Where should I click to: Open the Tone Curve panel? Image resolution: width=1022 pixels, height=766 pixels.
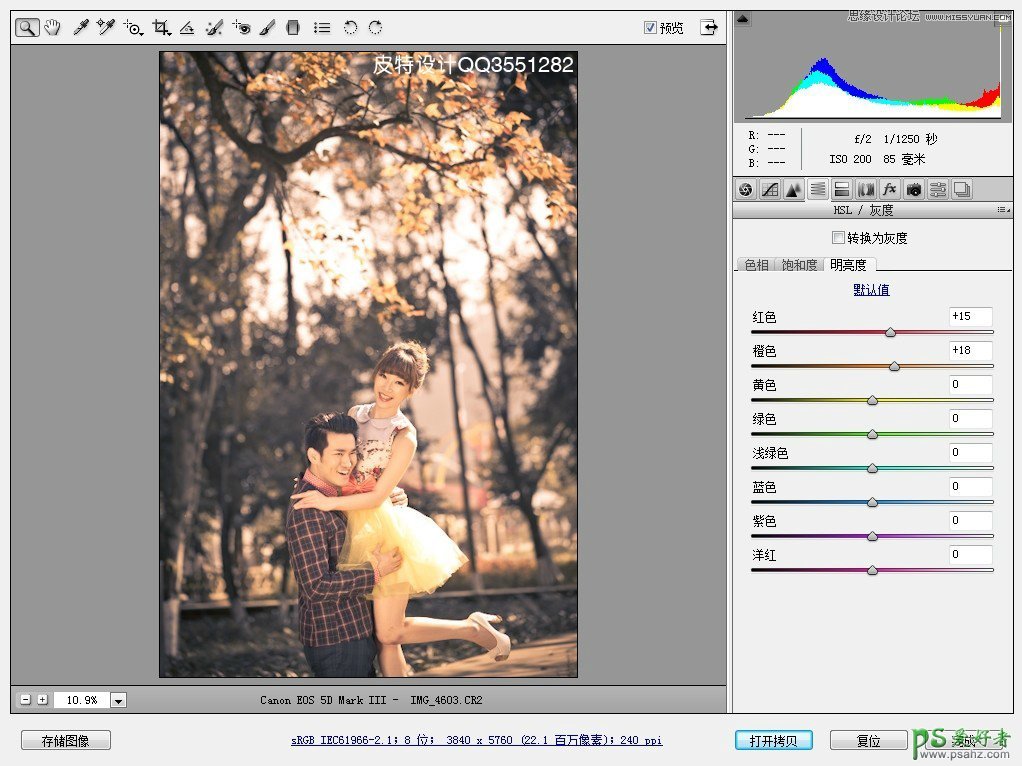pyautogui.click(x=770, y=189)
